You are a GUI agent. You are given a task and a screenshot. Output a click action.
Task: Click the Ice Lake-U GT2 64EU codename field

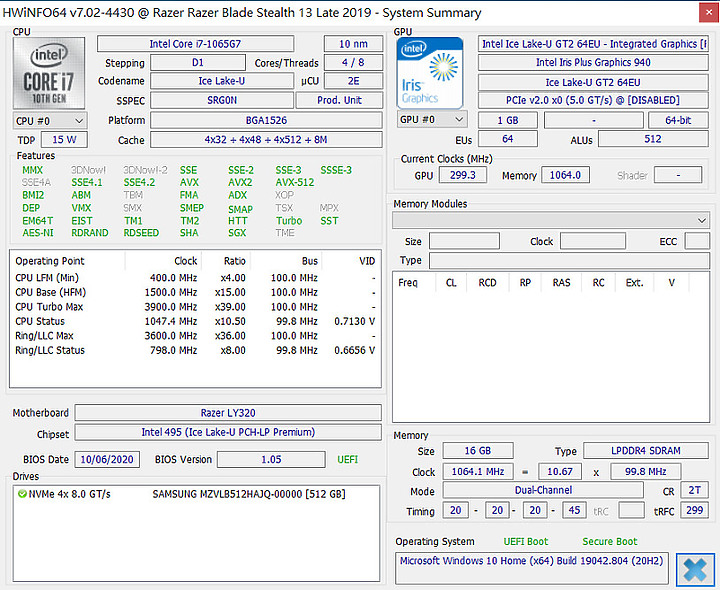(593, 82)
